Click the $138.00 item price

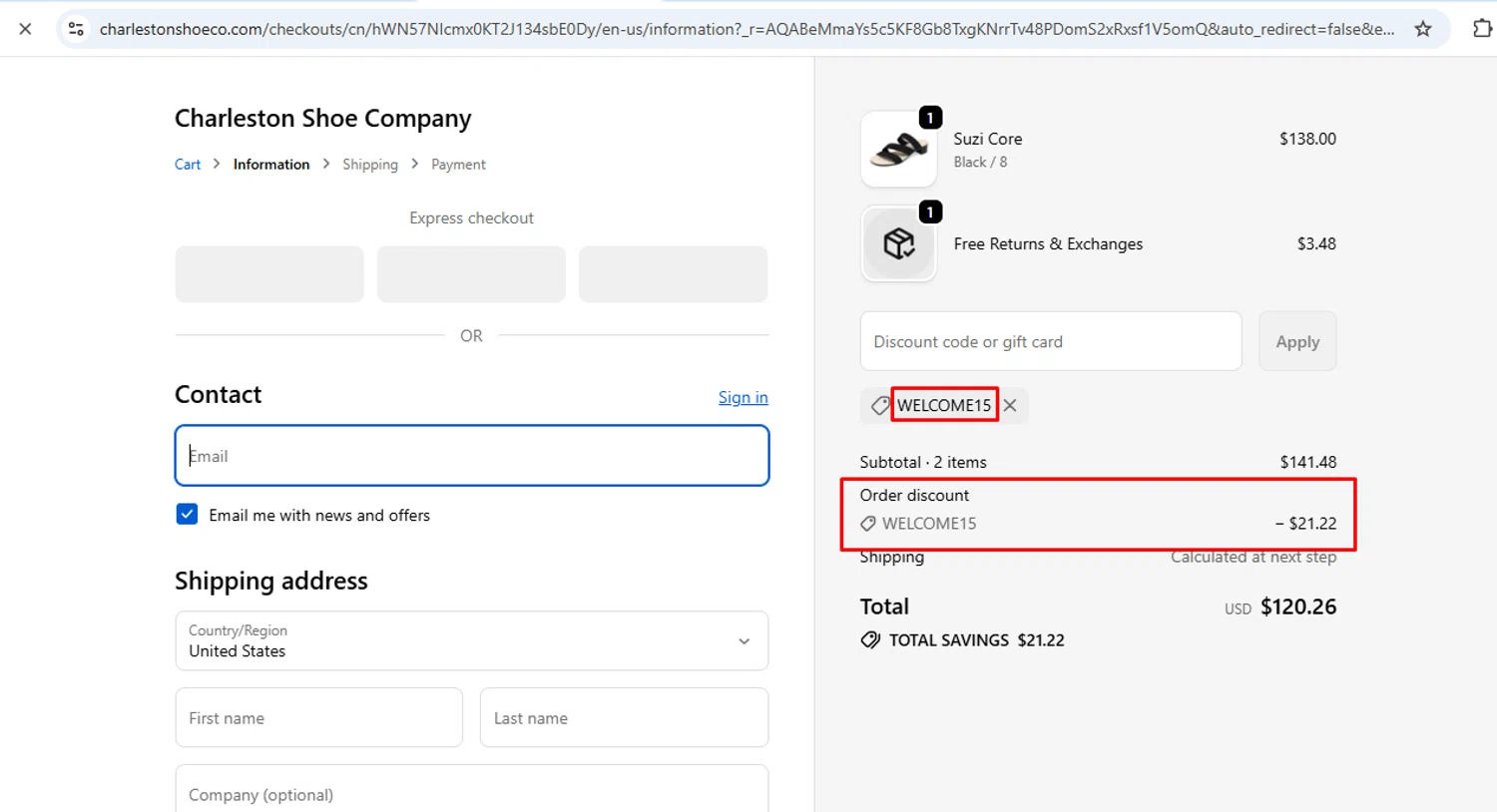tap(1307, 139)
